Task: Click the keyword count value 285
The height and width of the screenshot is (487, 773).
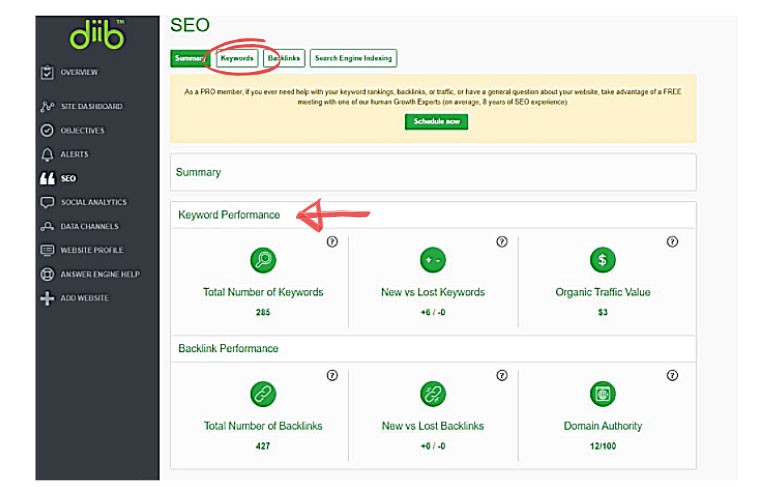Action: [x=263, y=312]
